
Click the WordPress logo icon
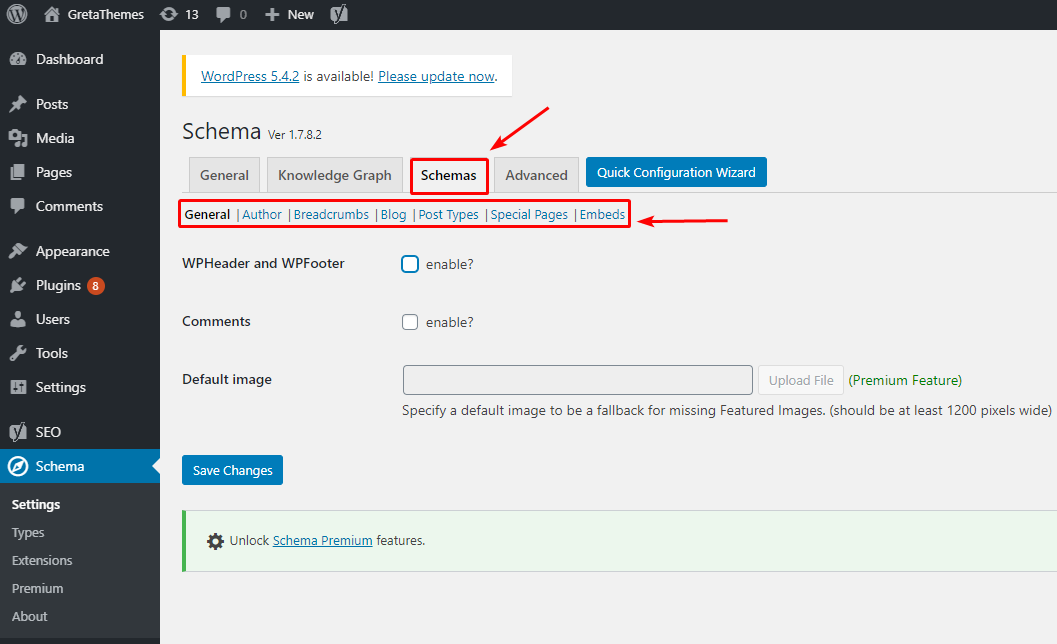pos(17,14)
